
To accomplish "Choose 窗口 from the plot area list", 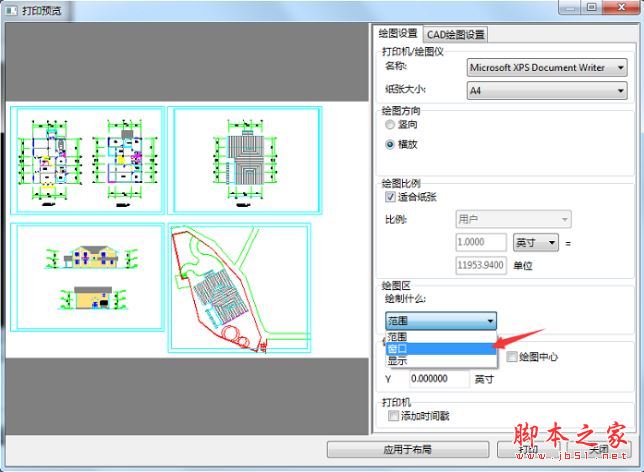I will [x=441, y=349].
